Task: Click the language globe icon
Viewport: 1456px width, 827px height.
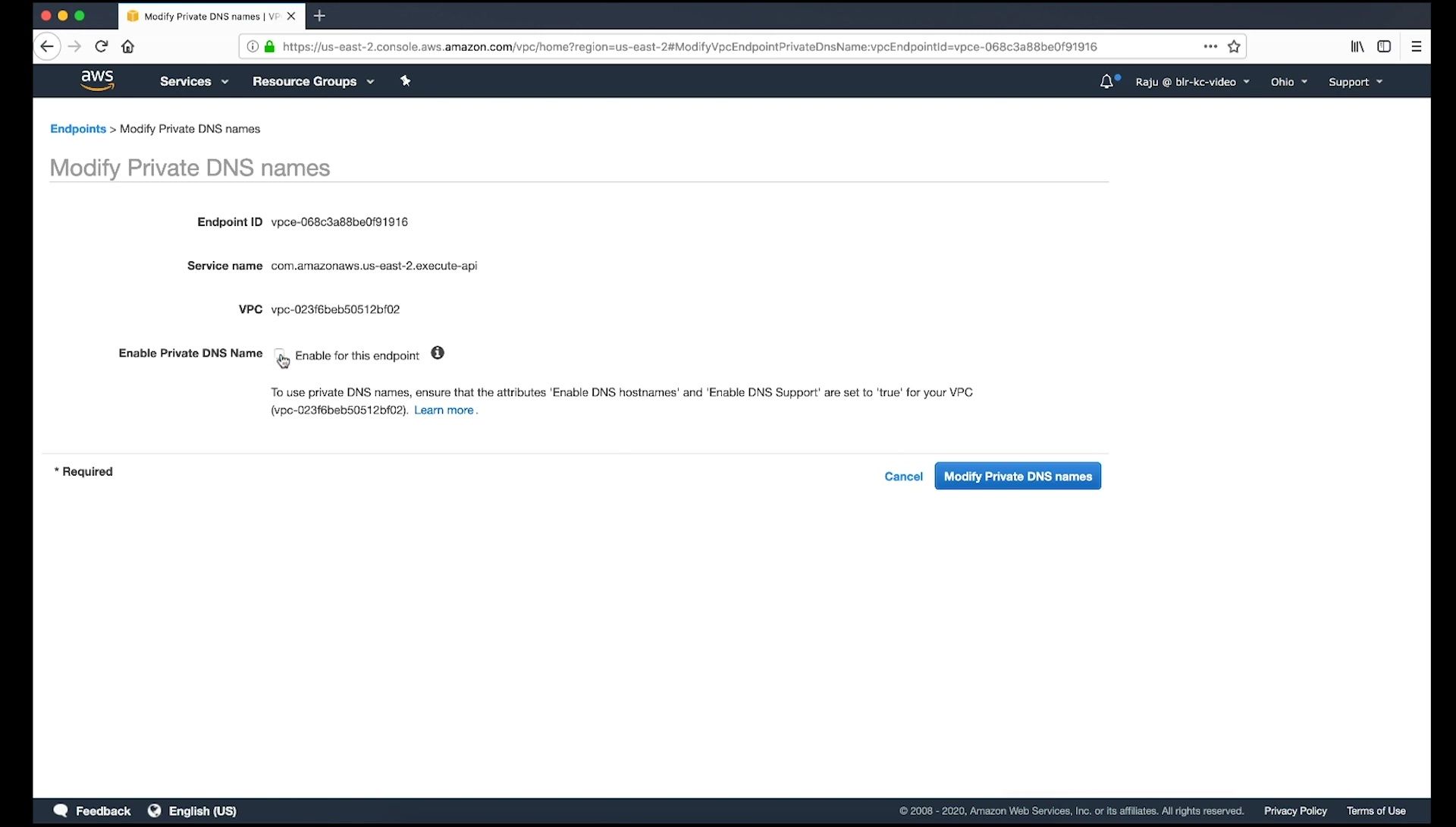Action: pyautogui.click(x=155, y=810)
